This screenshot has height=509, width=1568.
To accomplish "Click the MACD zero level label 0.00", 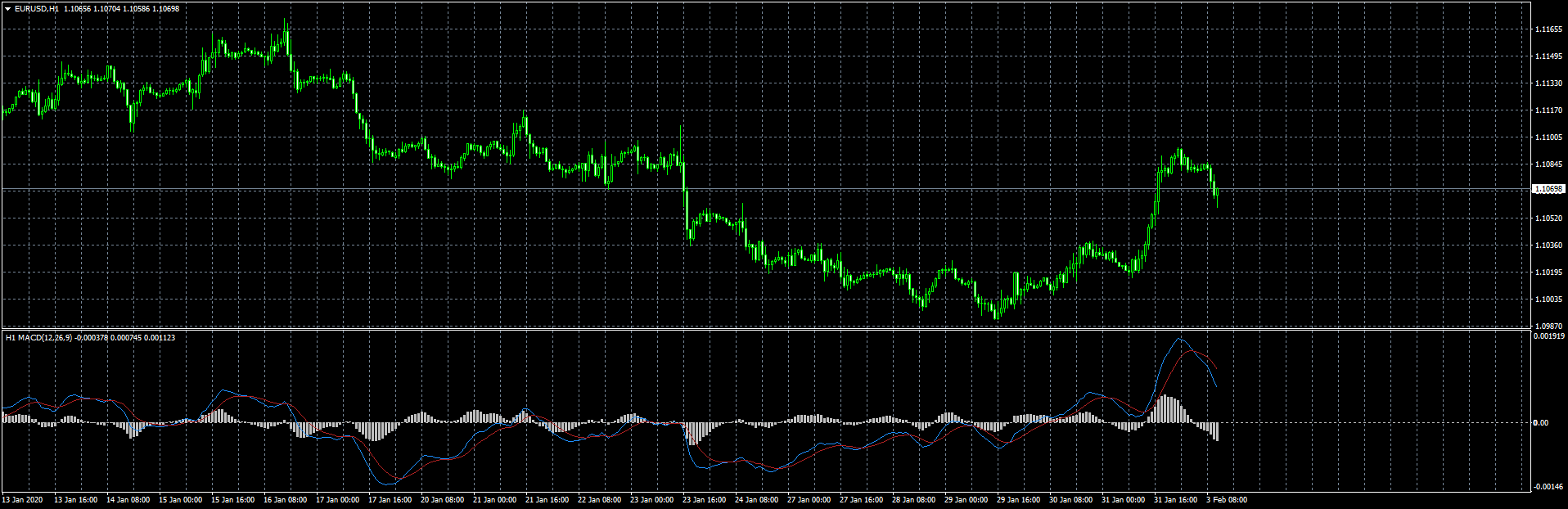I will pos(1541,423).
